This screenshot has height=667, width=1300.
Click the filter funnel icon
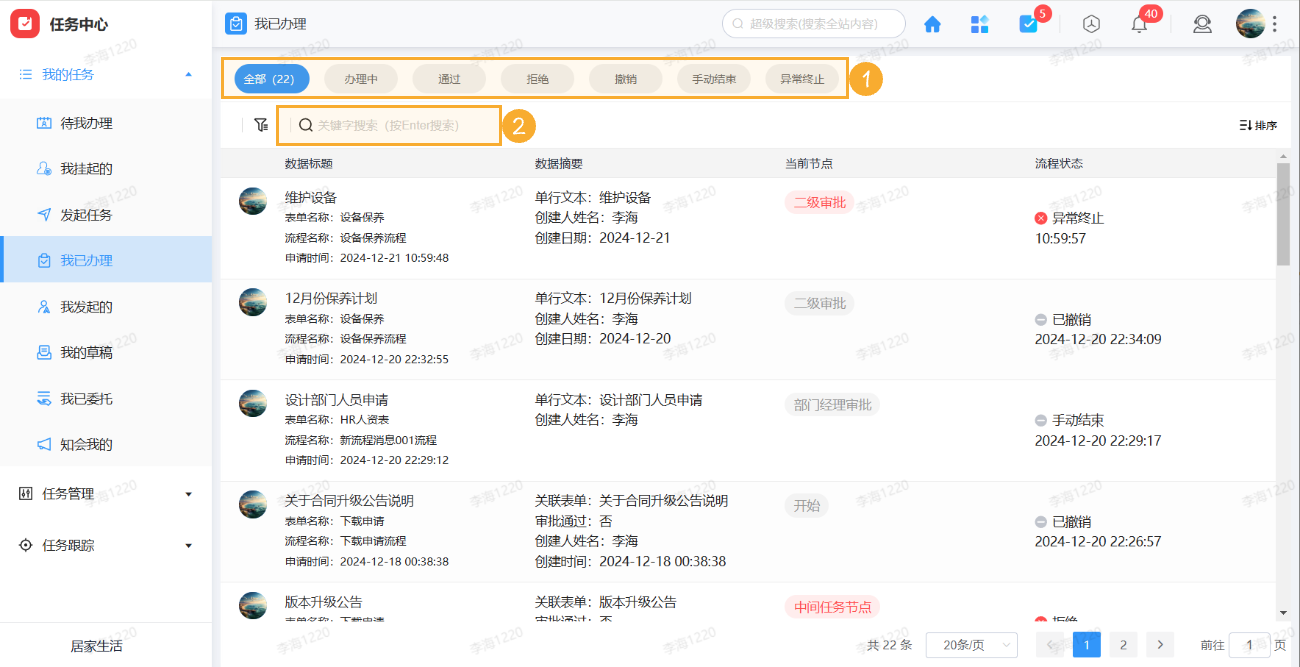tap(261, 124)
